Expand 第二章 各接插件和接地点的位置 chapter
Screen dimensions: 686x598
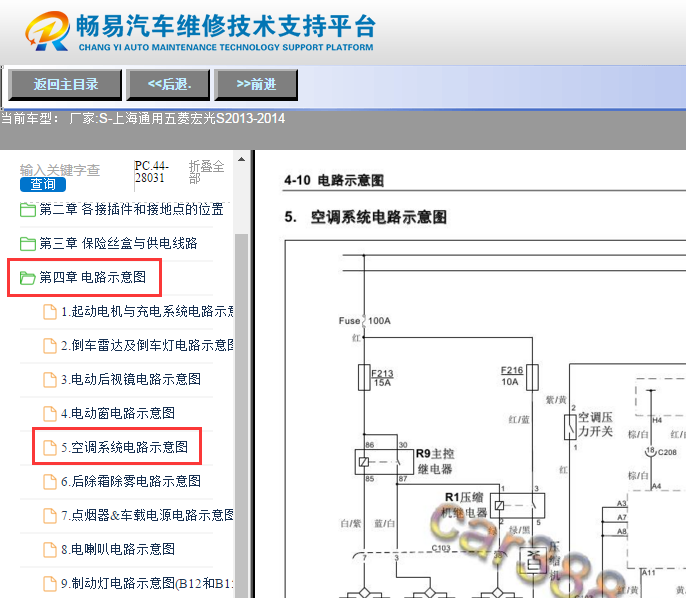tap(131, 209)
